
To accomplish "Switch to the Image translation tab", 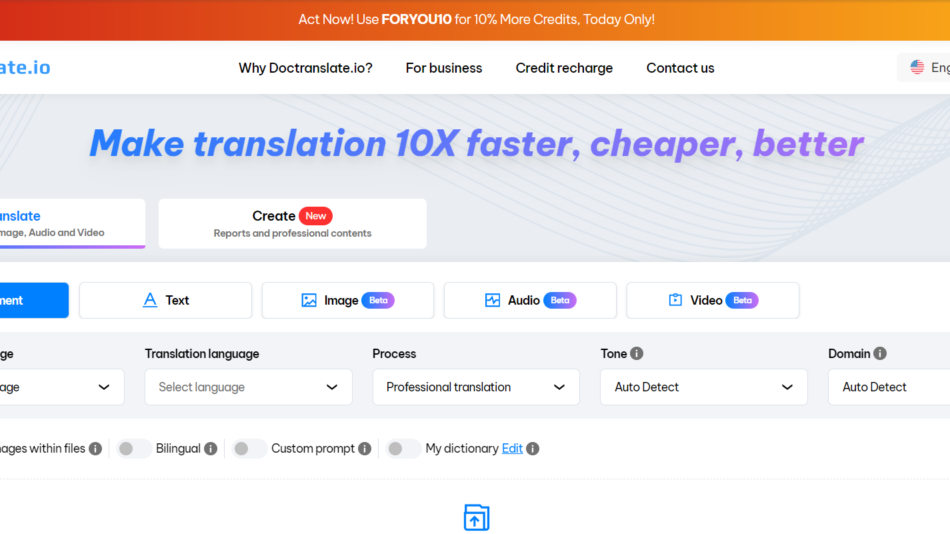I will pyautogui.click(x=348, y=300).
